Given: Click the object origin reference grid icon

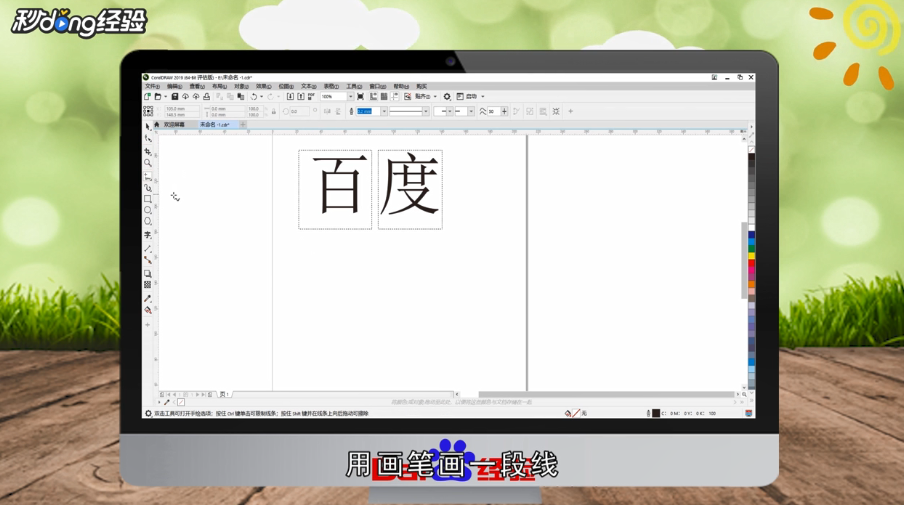Looking at the screenshot, I should pos(149,111).
